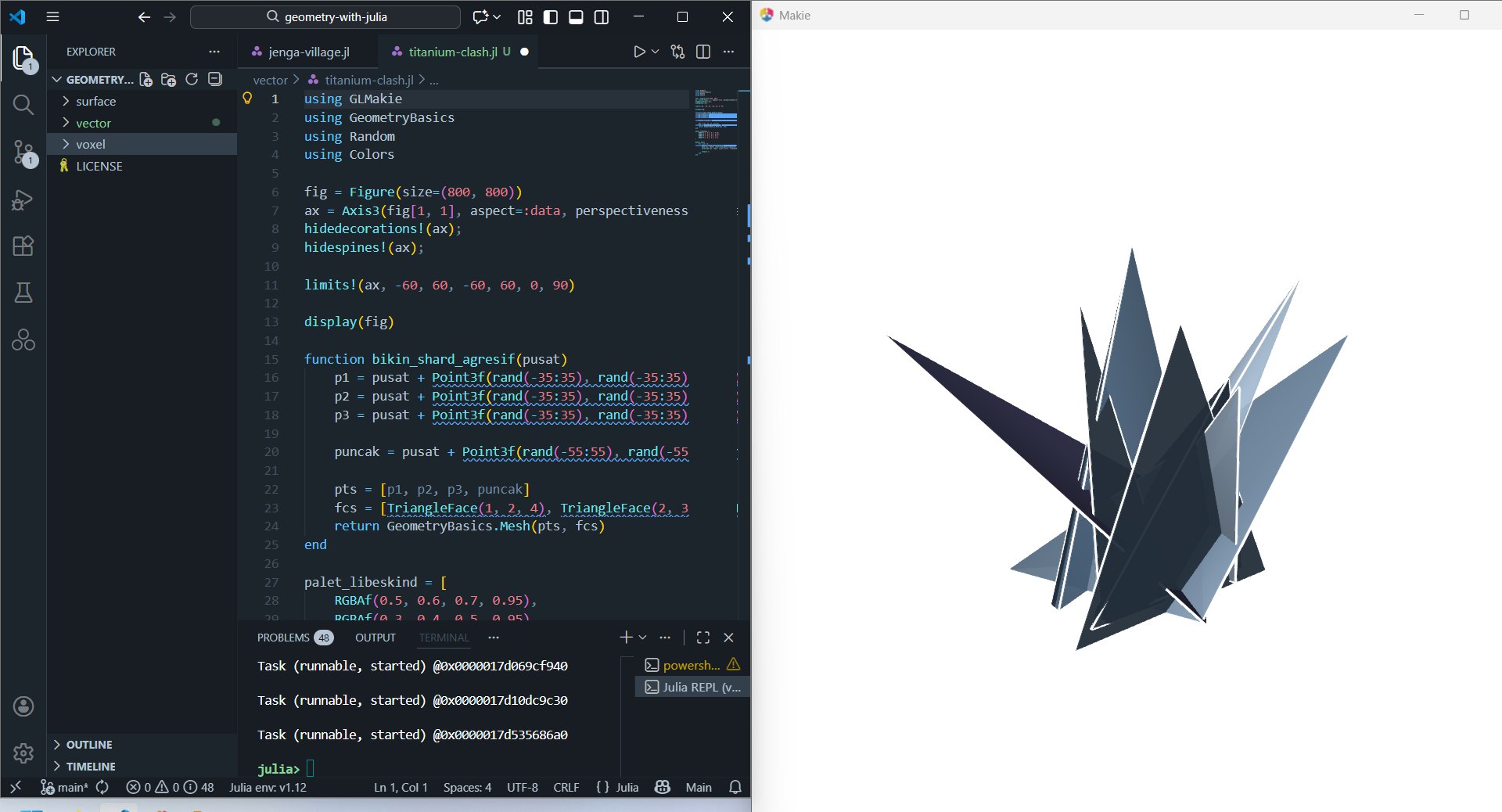Image resolution: width=1502 pixels, height=812 pixels.
Task: Toggle the bottom panel layout button
Action: 576,17
